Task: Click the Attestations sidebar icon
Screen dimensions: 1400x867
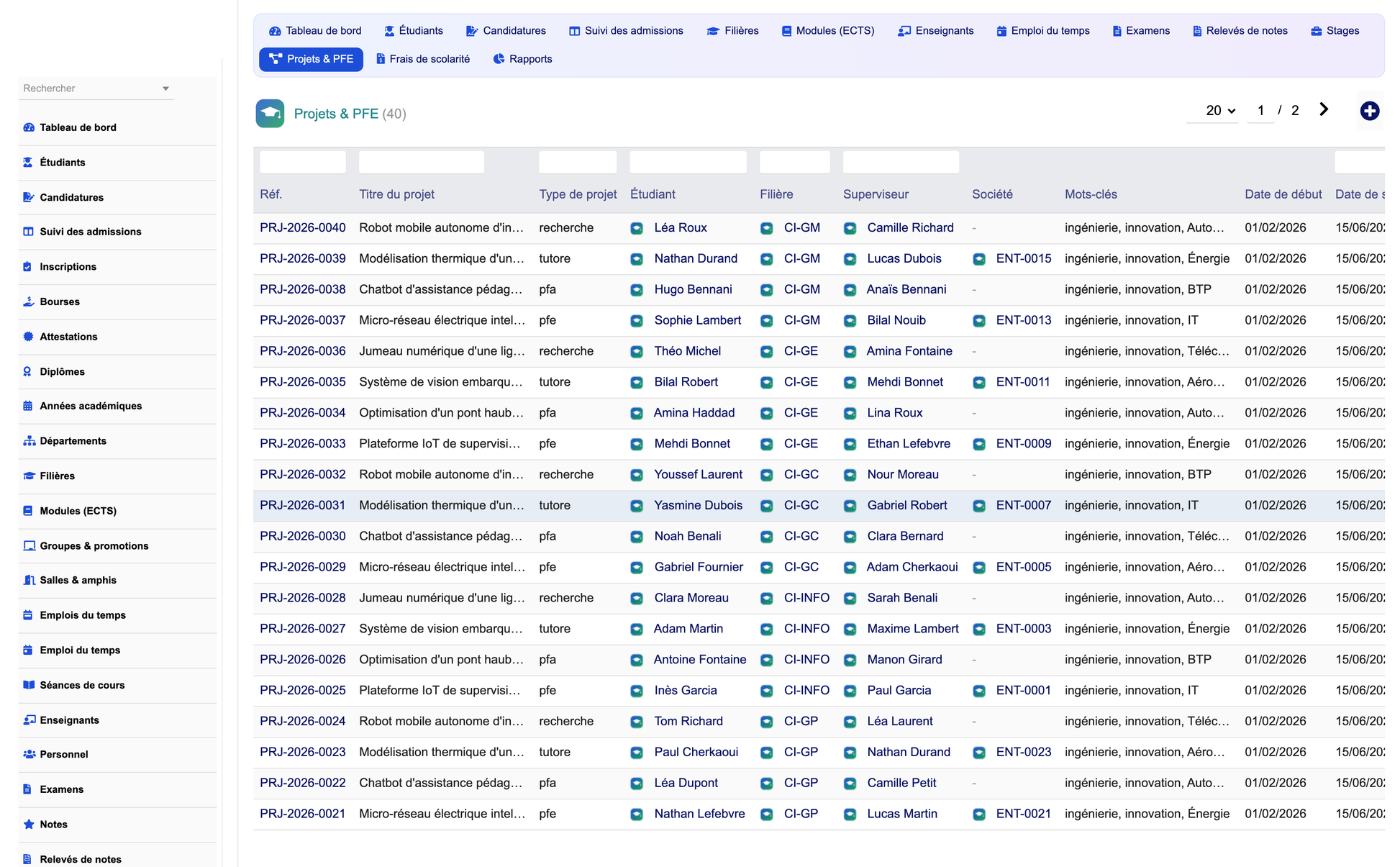Action: point(29,337)
